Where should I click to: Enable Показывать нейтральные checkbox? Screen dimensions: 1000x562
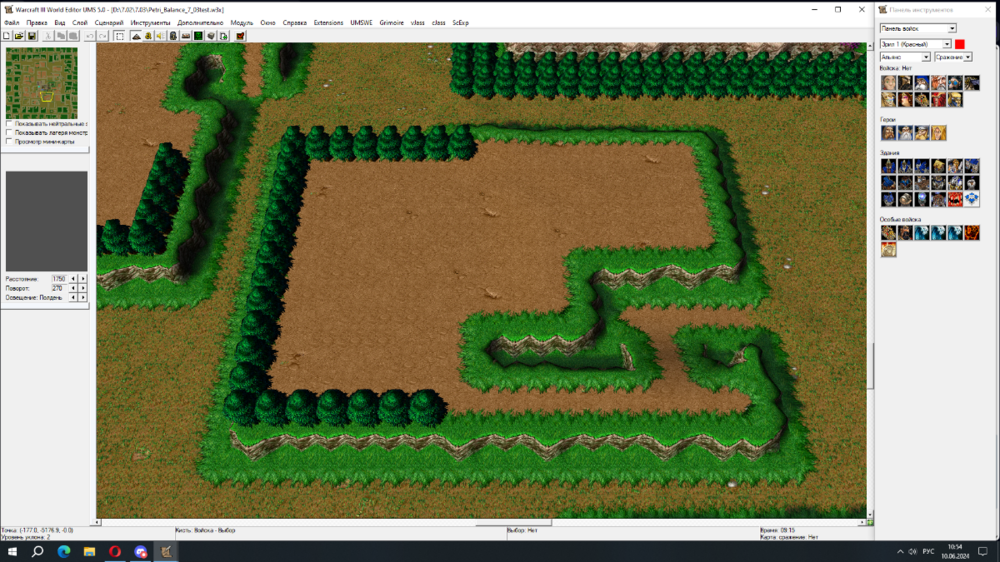pyautogui.click(x=9, y=124)
